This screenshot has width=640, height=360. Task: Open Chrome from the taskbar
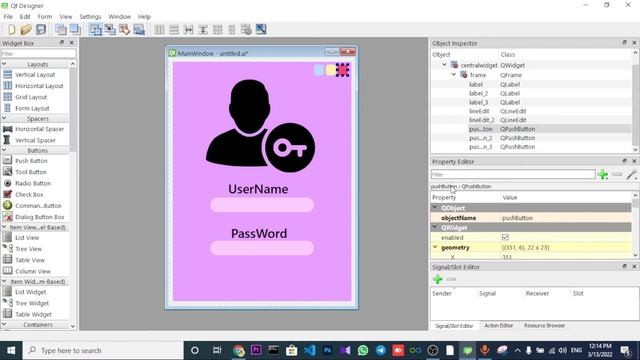239,350
